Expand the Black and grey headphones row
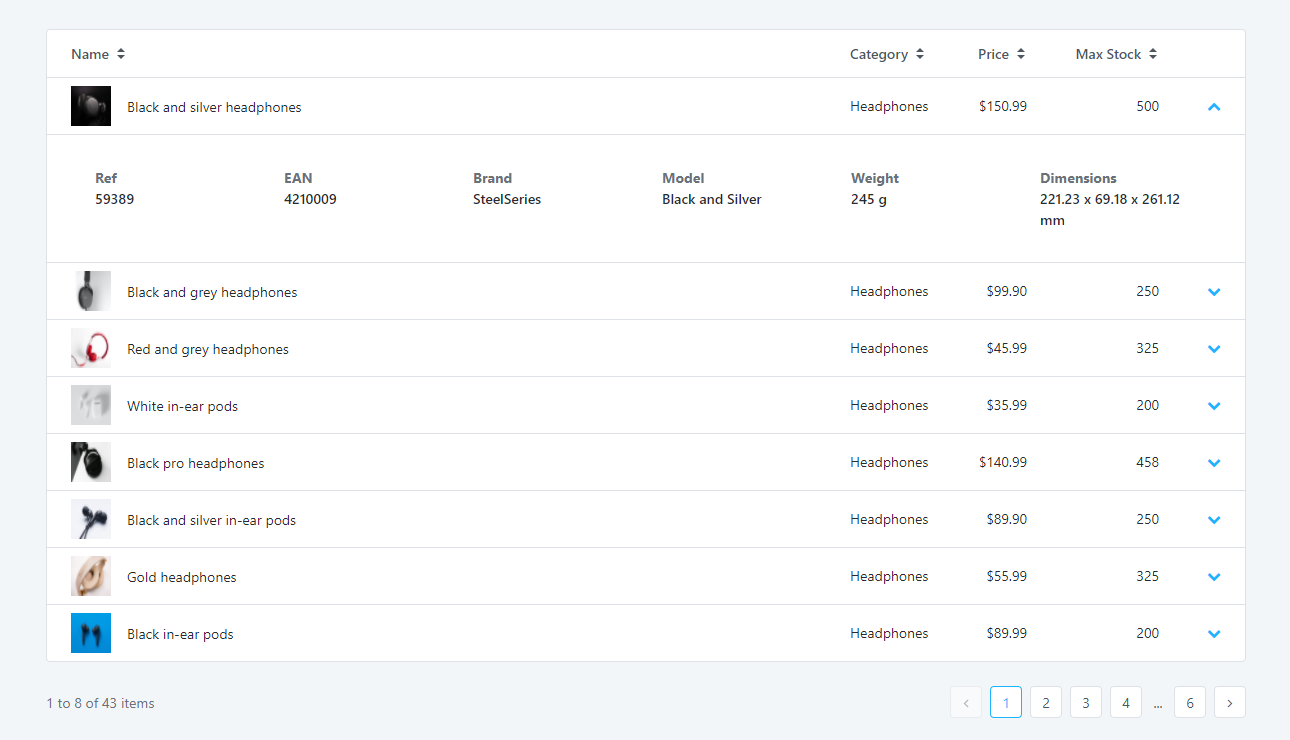Viewport: 1290px width, 740px height. (x=1214, y=291)
